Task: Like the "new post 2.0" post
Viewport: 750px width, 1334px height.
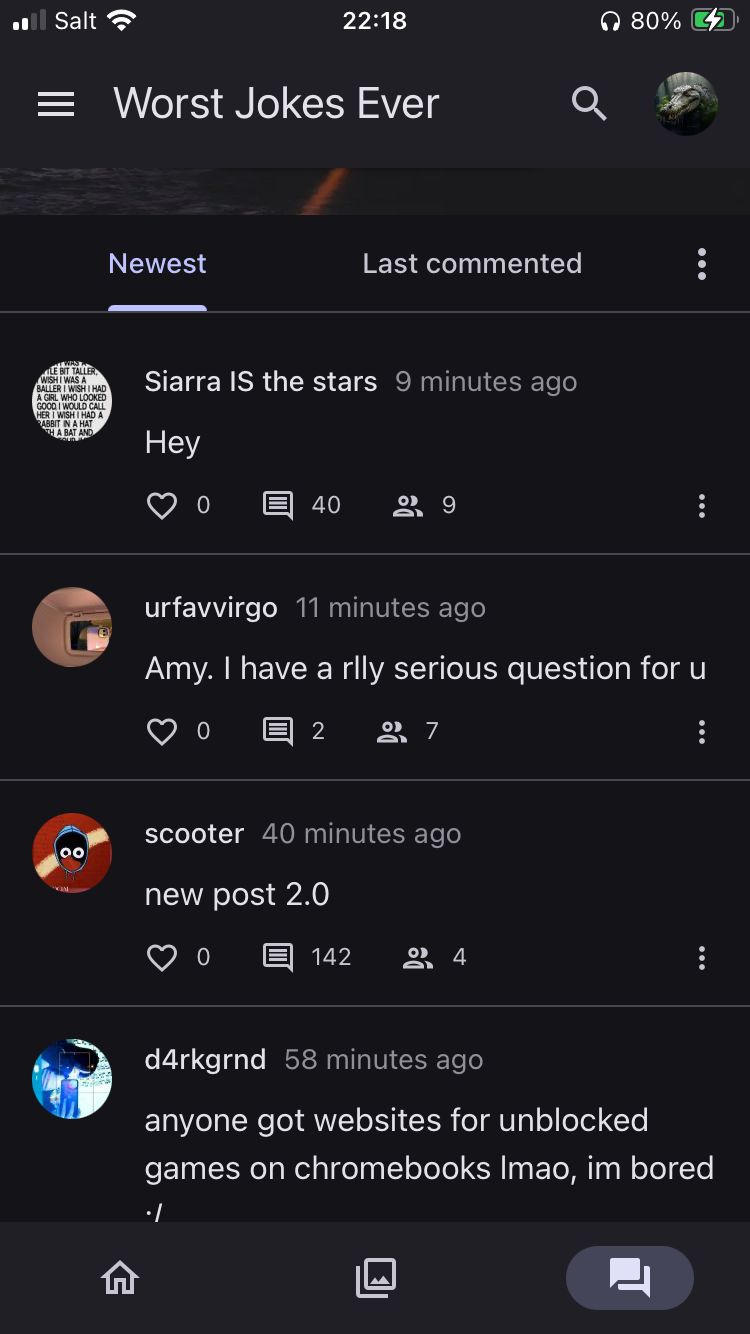Action: (162, 957)
